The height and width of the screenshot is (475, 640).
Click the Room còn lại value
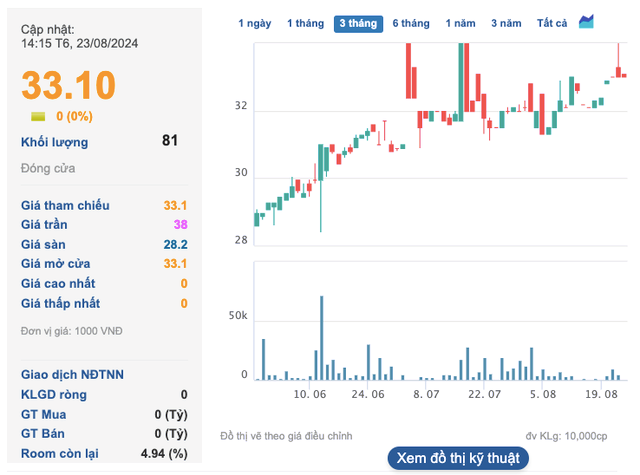click(x=162, y=453)
